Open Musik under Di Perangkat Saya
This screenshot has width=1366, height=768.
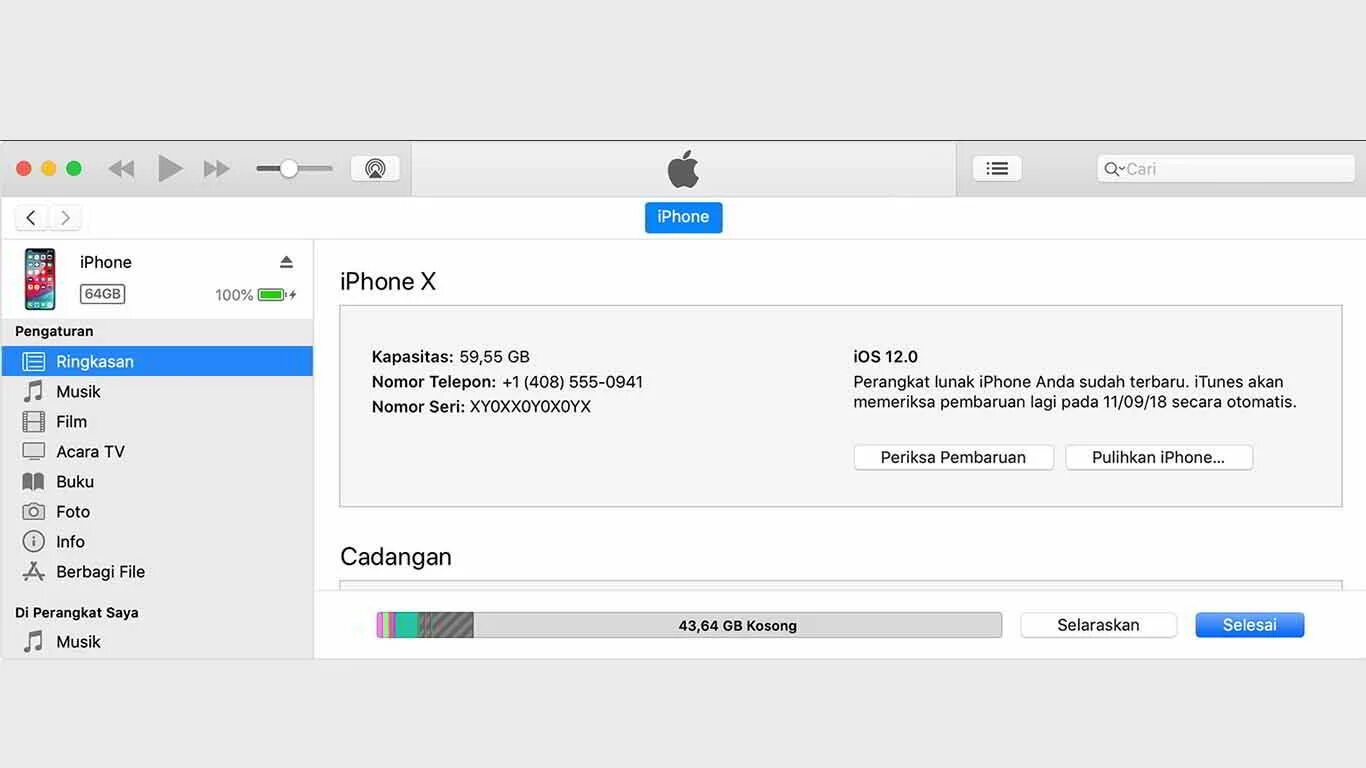pos(157,641)
